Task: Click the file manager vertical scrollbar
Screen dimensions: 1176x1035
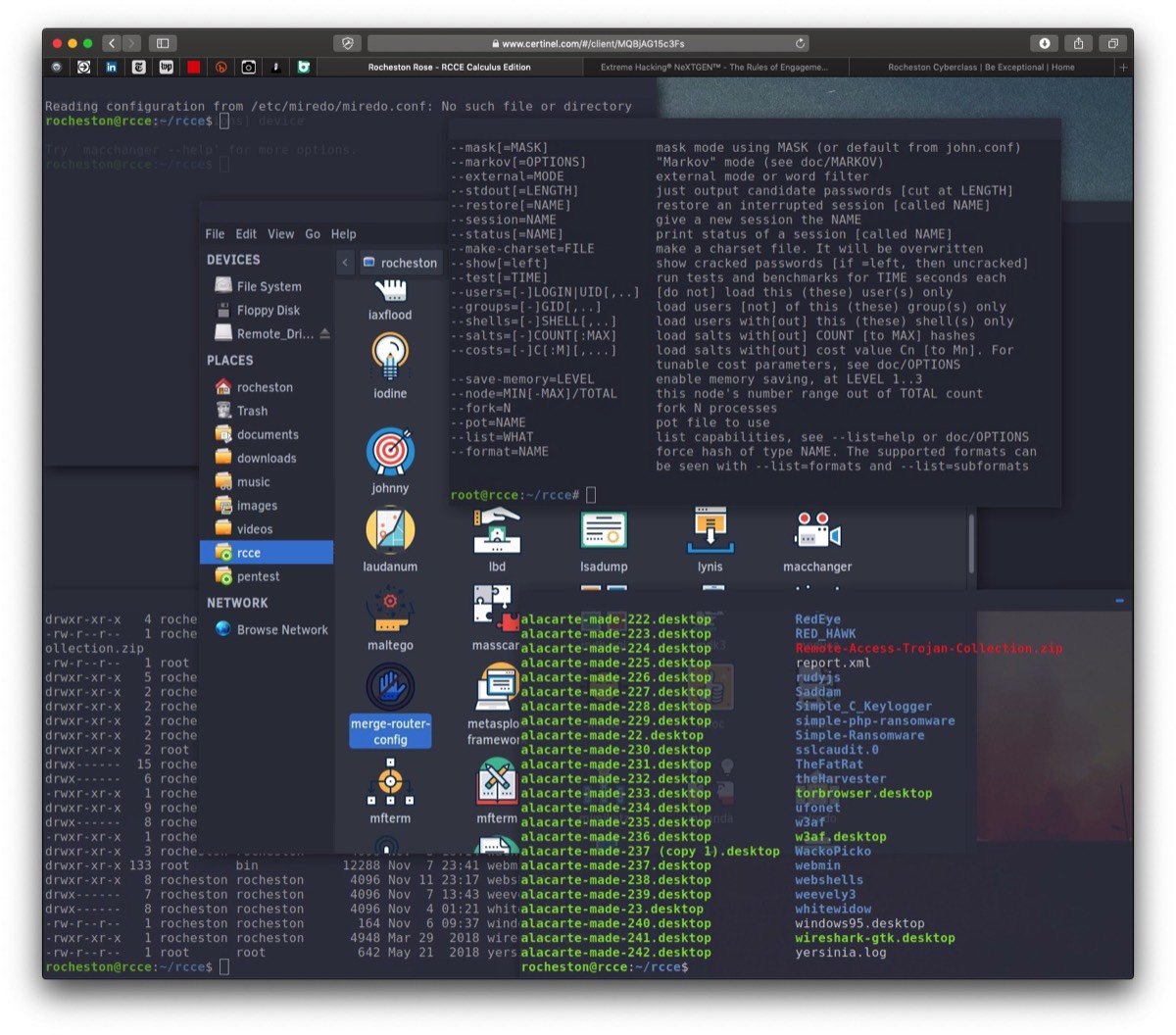Action: click(x=971, y=542)
